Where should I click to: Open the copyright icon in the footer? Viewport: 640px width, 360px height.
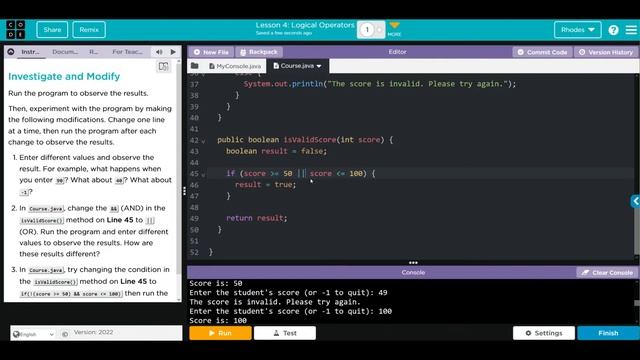pos(65,334)
